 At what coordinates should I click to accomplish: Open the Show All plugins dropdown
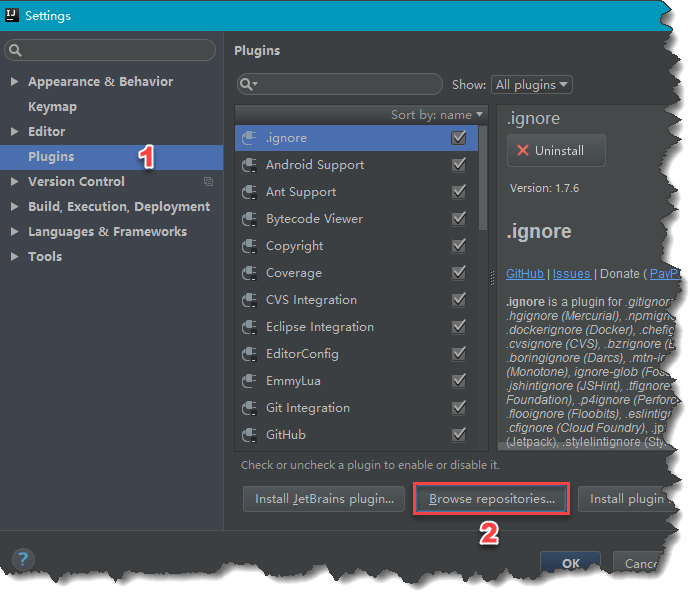532,84
